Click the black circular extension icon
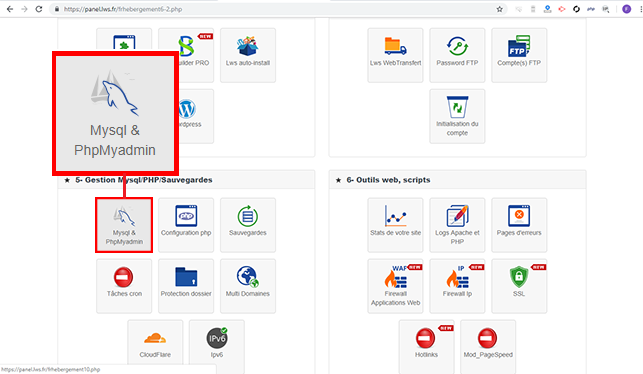643x374 pixels. 576,9
